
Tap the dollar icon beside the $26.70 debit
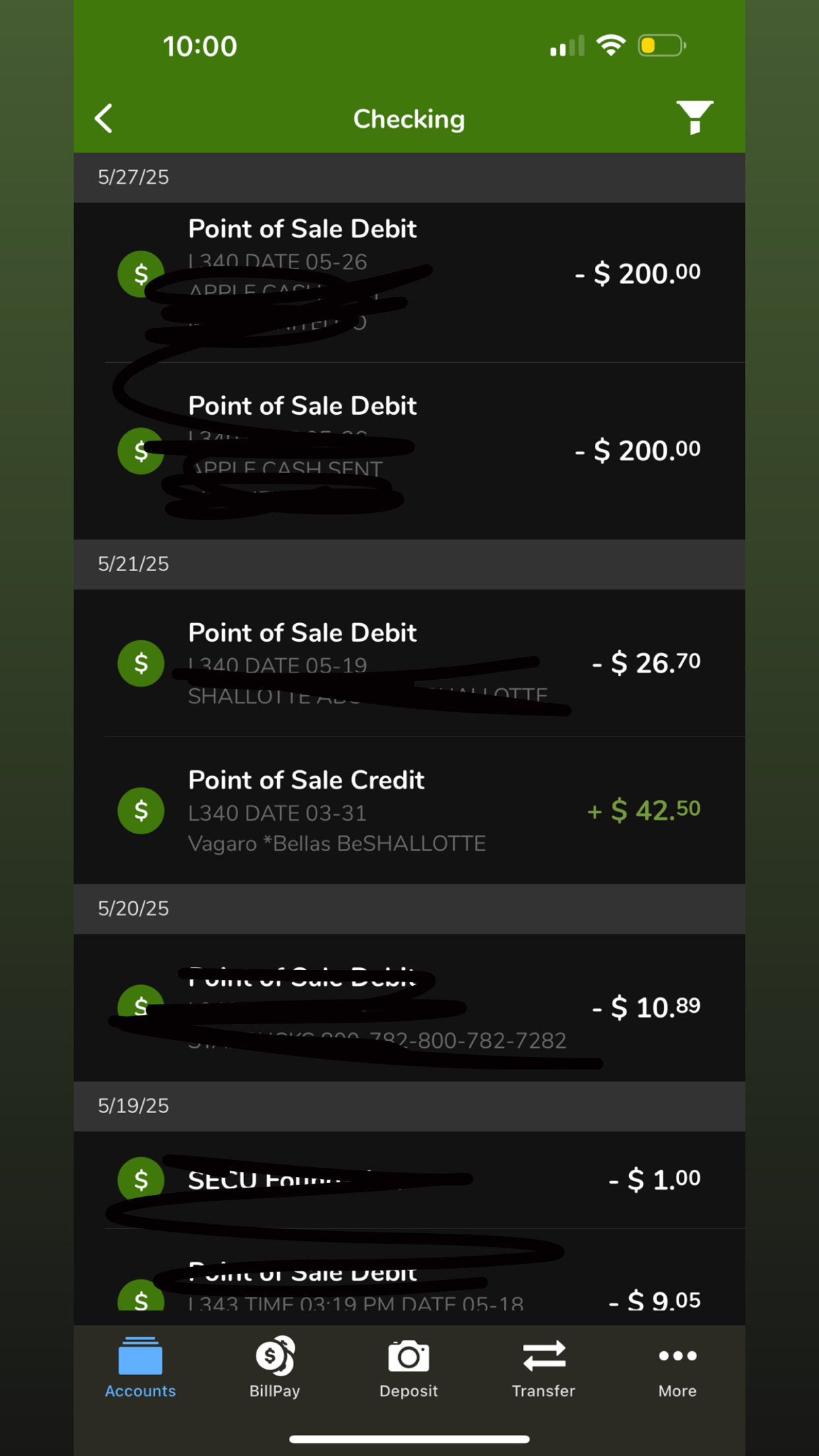tap(141, 663)
